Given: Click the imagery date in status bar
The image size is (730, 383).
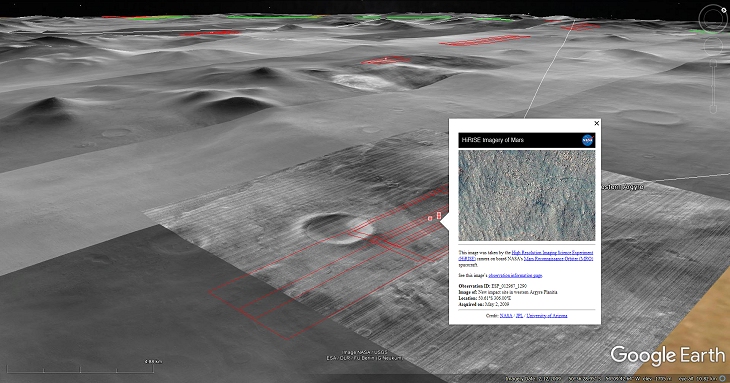Looking at the screenshot, I should coord(533,379).
